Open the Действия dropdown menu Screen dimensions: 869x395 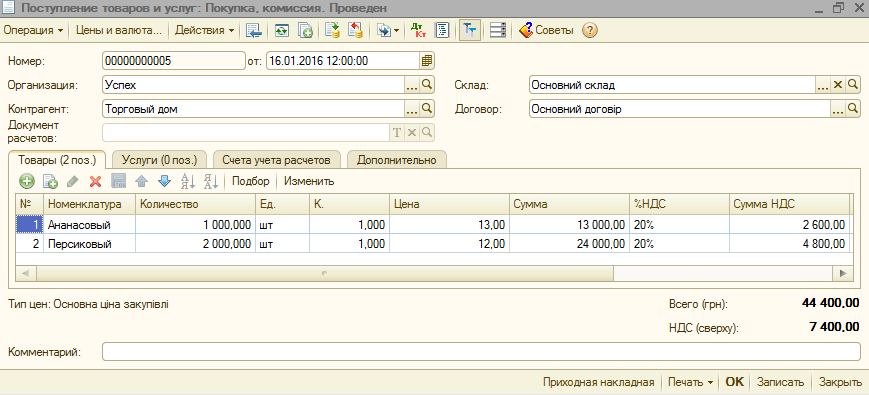204,30
